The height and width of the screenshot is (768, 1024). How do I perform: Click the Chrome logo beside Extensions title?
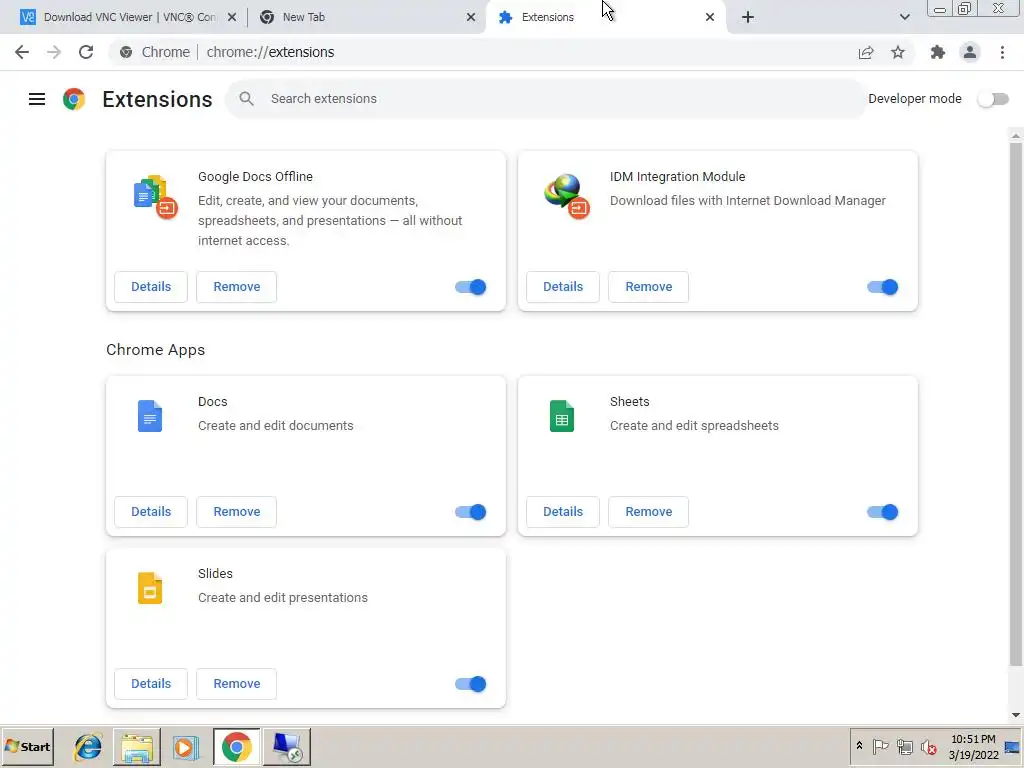[74, 99]
